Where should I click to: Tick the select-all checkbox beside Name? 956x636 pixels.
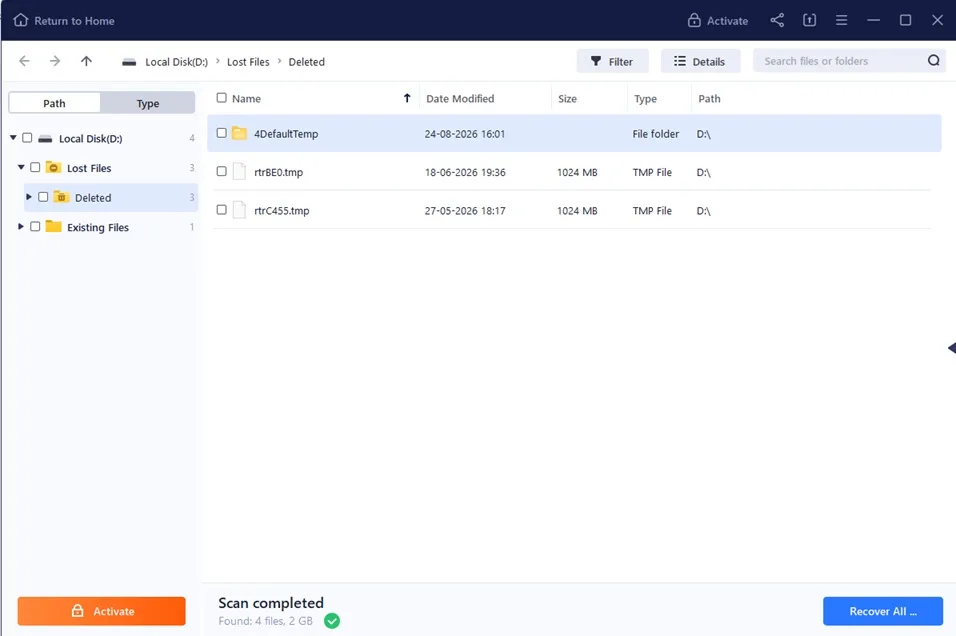point(221,98)
